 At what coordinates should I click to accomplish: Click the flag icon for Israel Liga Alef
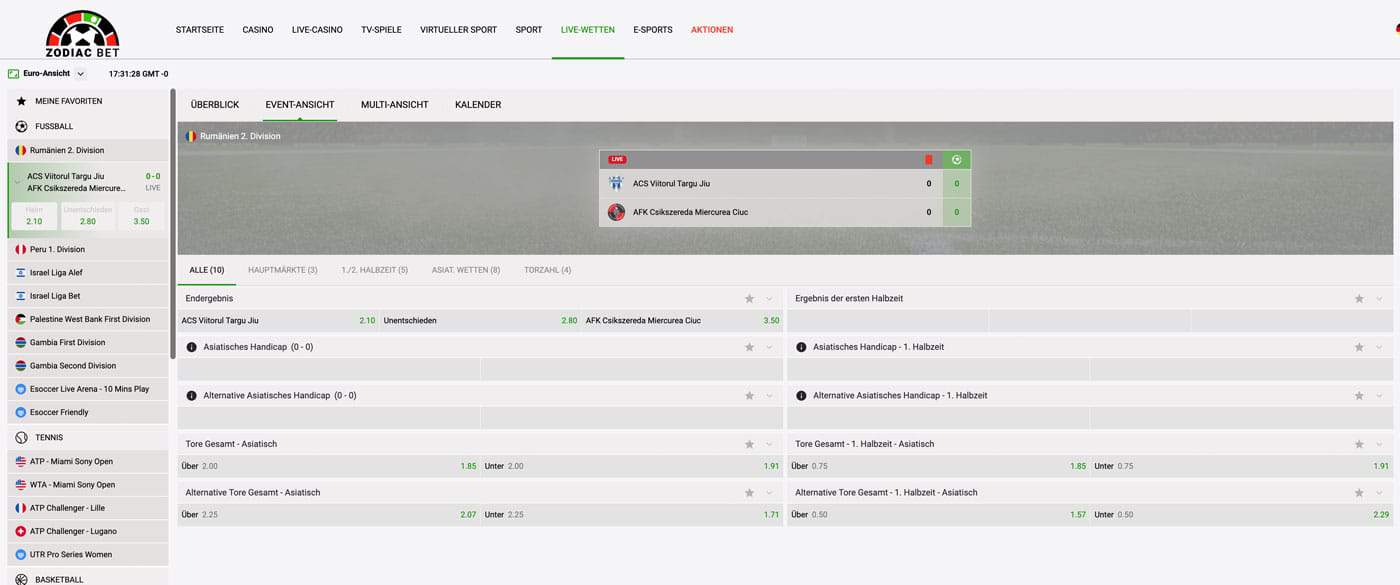pos(21,272)
